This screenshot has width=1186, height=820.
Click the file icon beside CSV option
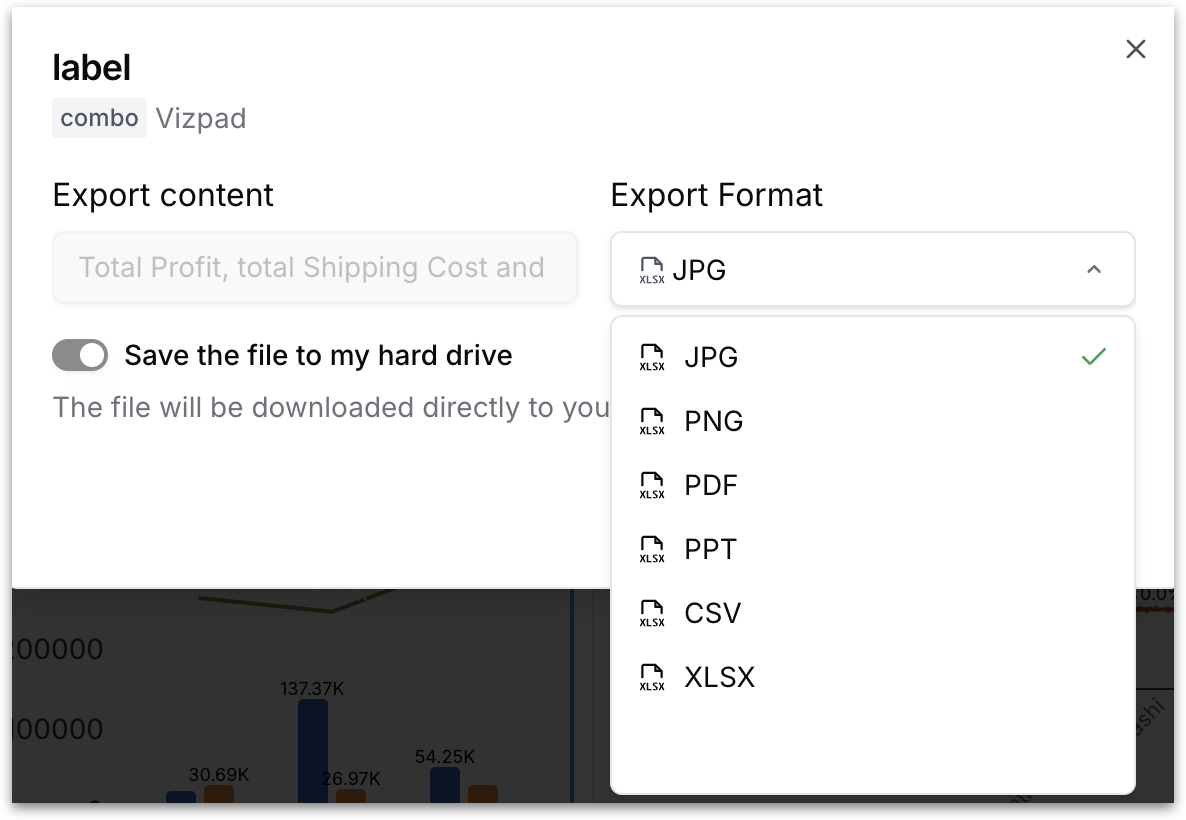pyautogui.click(x=652, y=614)
